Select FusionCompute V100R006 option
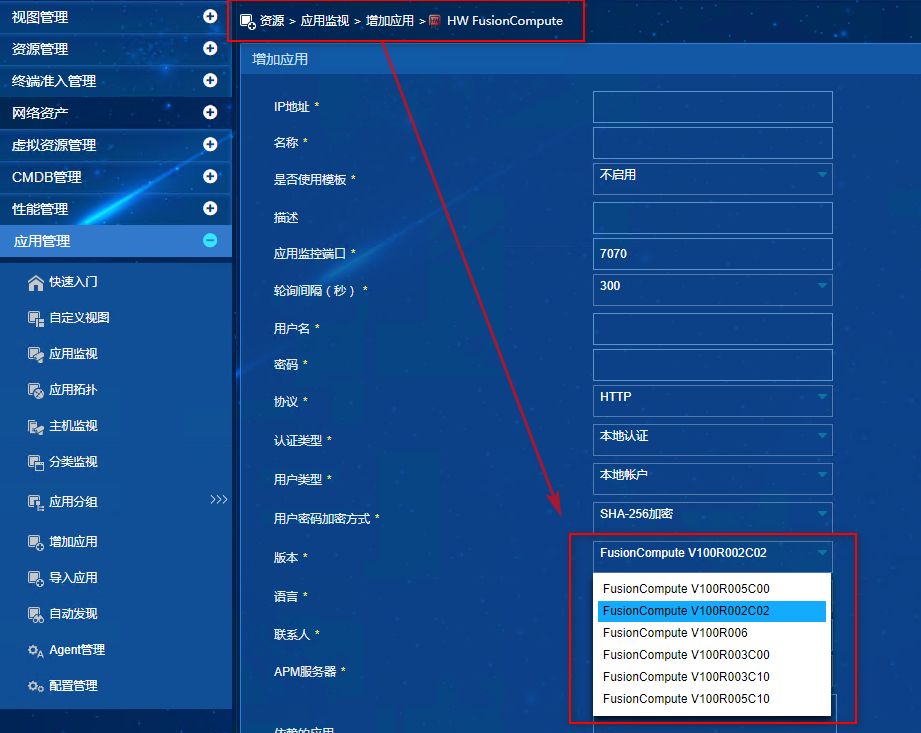The width and height of the screenshot is (921, 733). 712,633
